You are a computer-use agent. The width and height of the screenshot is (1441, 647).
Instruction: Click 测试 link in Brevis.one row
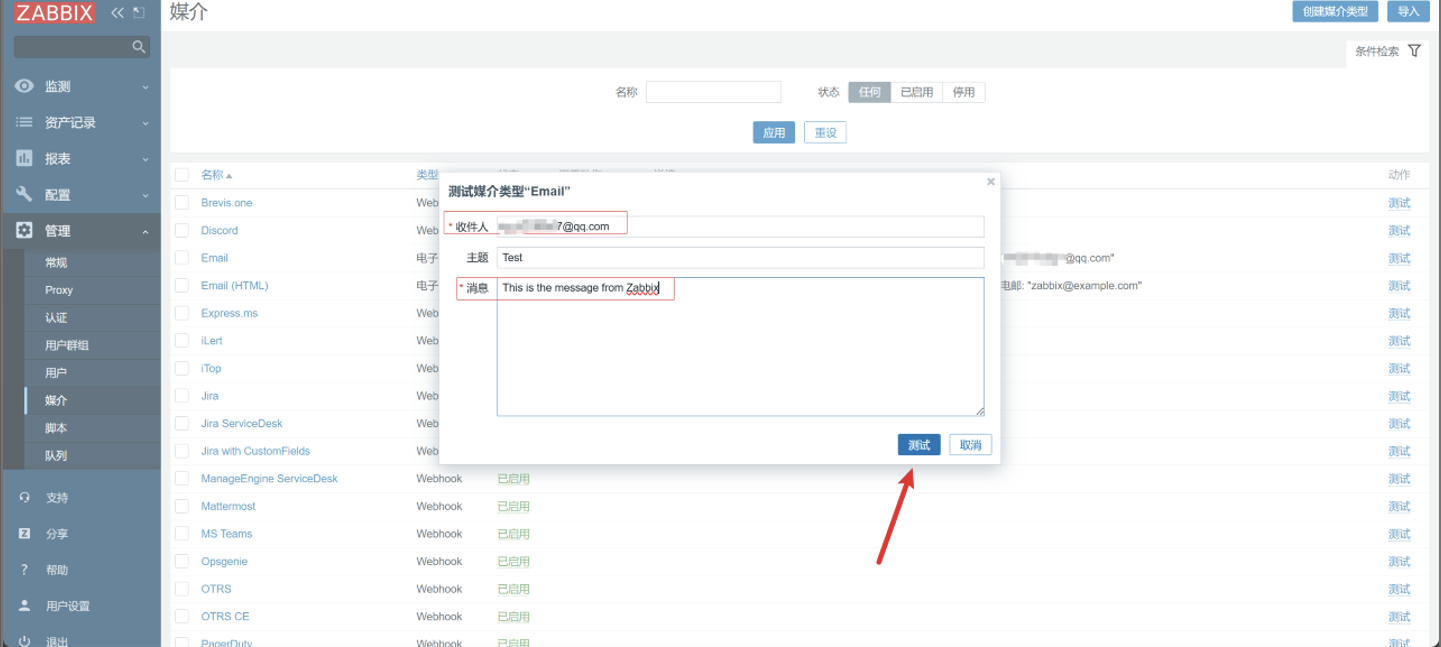(x=1399, y=203)
